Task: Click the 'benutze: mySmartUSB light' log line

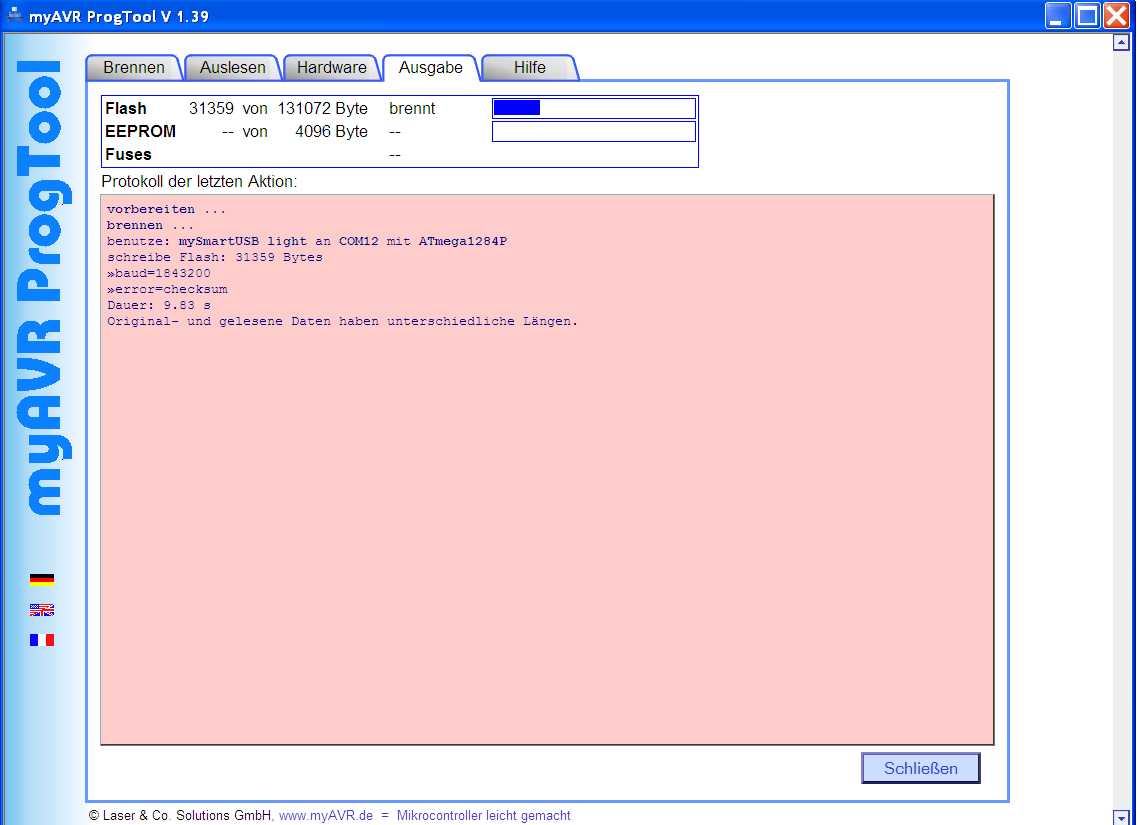Action: (x=306, y=241)
